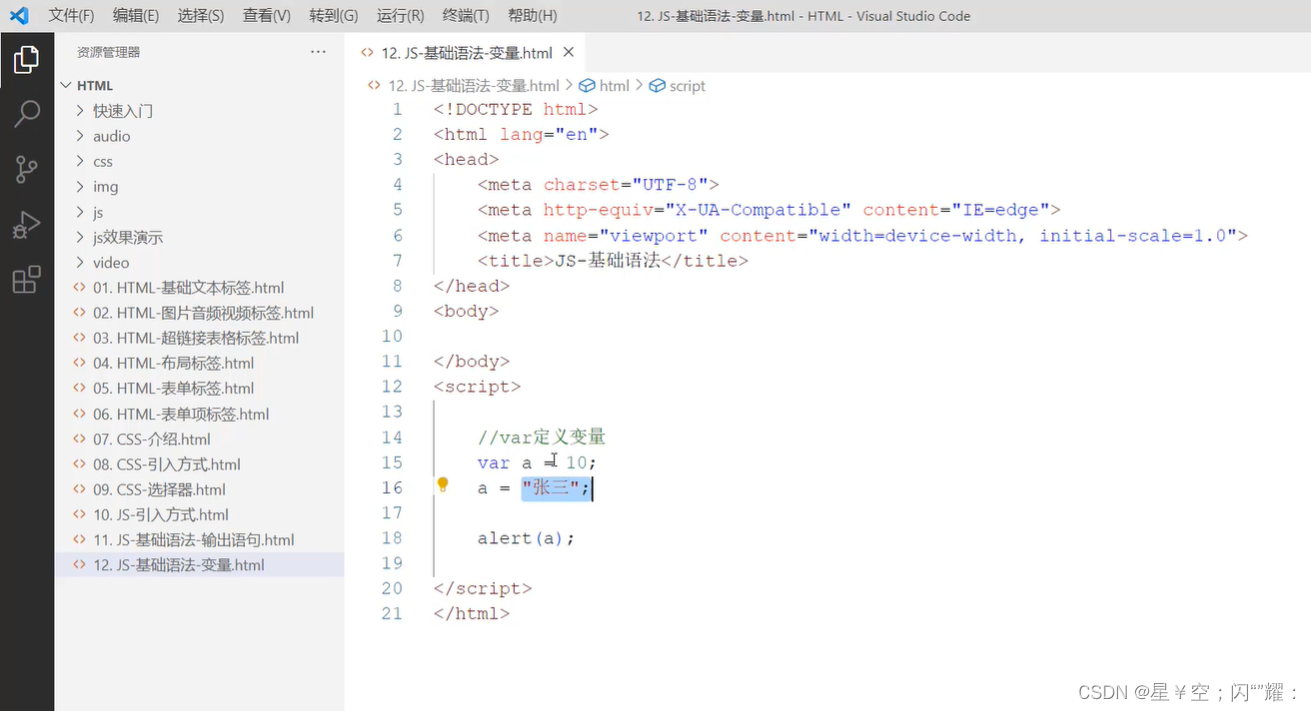Click line number 15 in the editor gutter
The image size is (1311, 711).
click(x=392, y=462)
